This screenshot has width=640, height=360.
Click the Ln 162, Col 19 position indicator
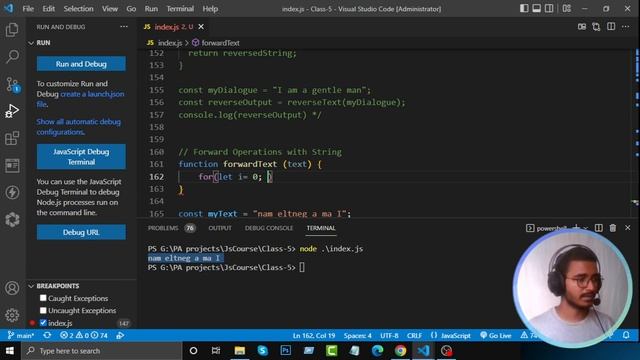coord(313,336)
